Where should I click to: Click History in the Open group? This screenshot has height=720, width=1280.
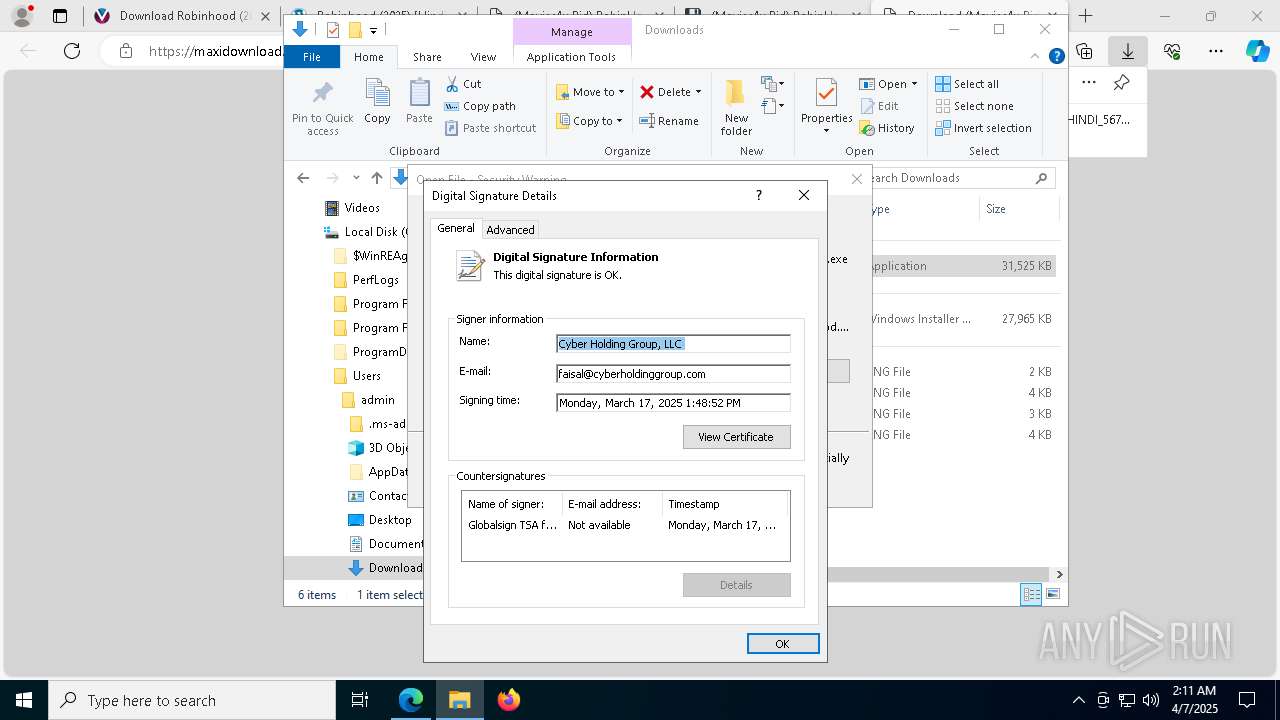(887, 128)
